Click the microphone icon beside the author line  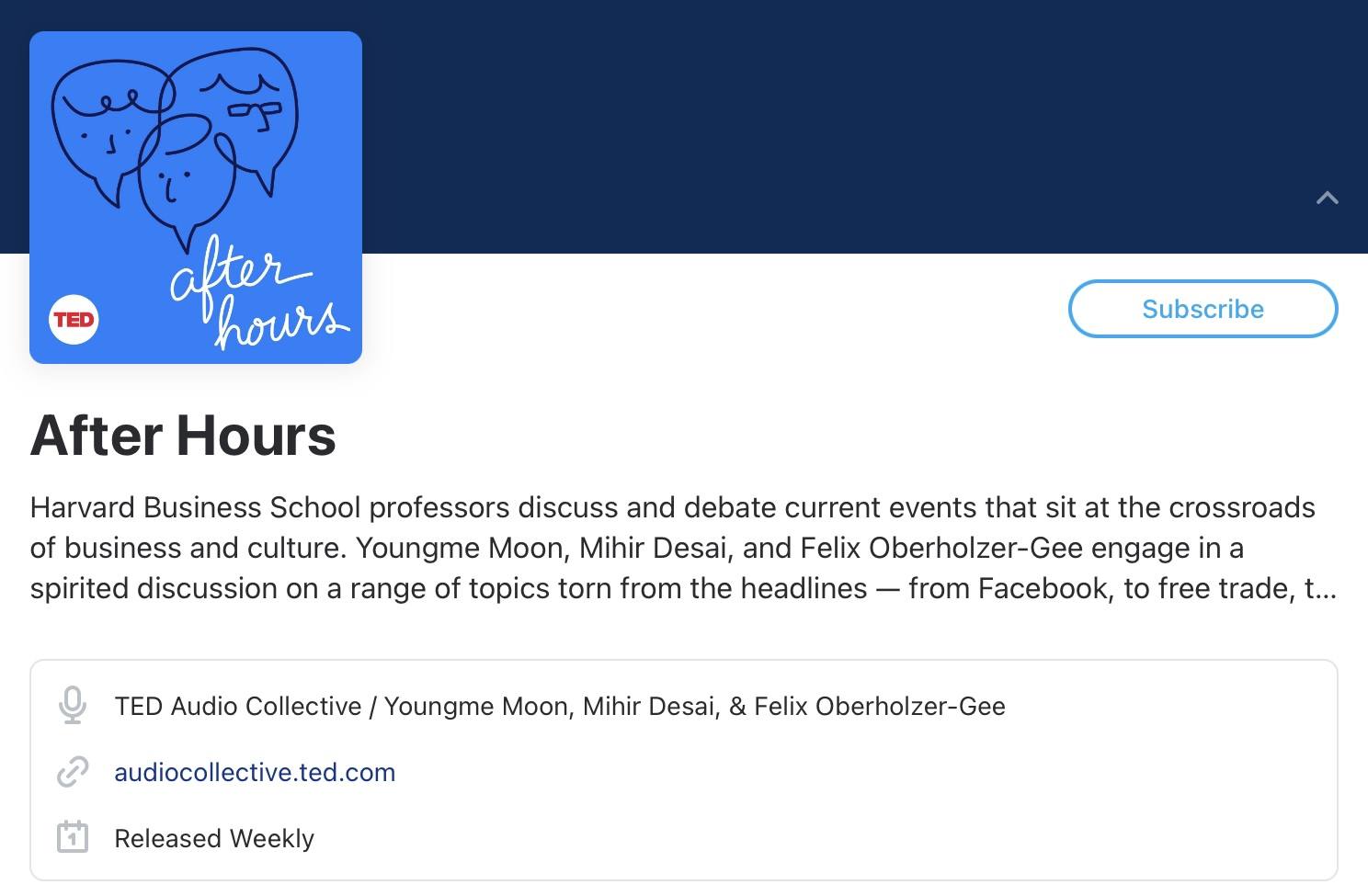click(x=73, y=706)
